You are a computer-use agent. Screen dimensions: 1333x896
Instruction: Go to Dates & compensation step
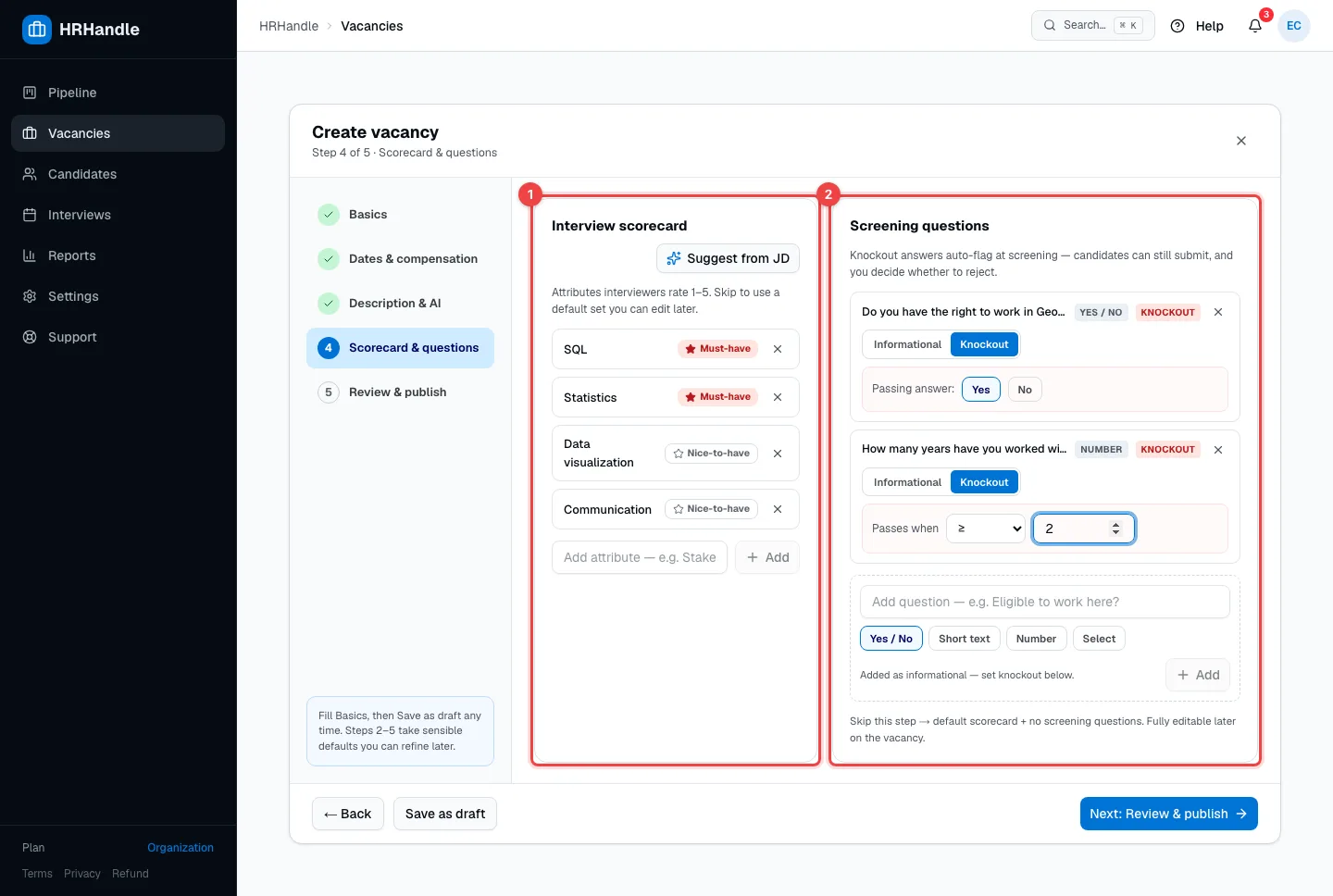coord(400,259)
